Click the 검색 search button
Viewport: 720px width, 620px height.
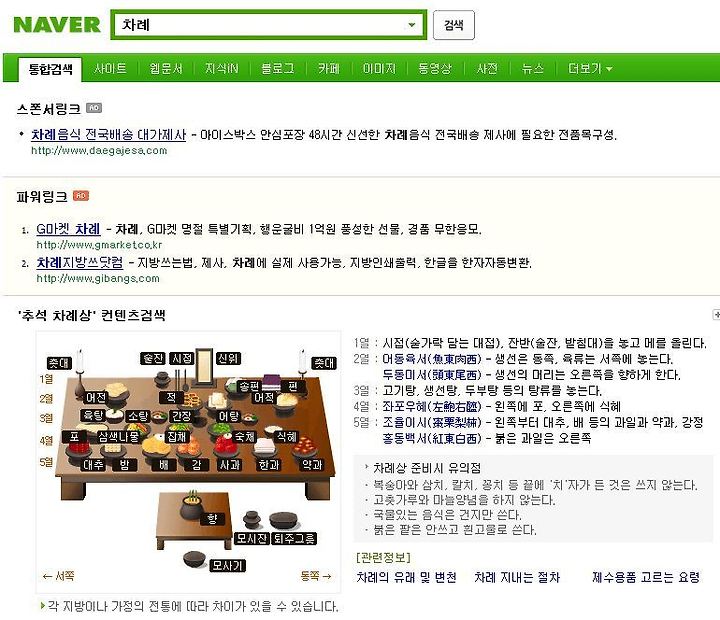pos(454,25)
